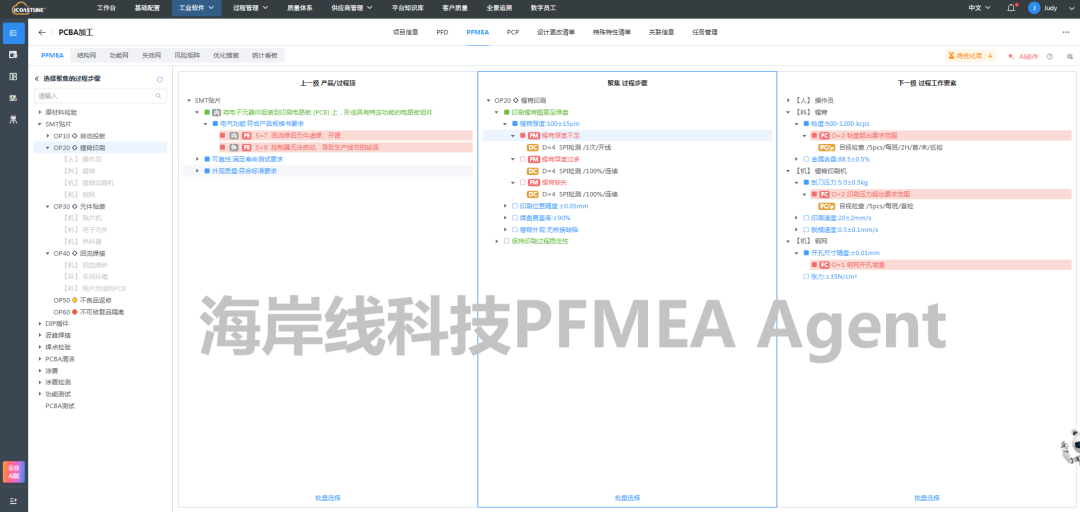Click the 待优化项：4 button
Viewport: 1080px width, 512px height.
970,56
